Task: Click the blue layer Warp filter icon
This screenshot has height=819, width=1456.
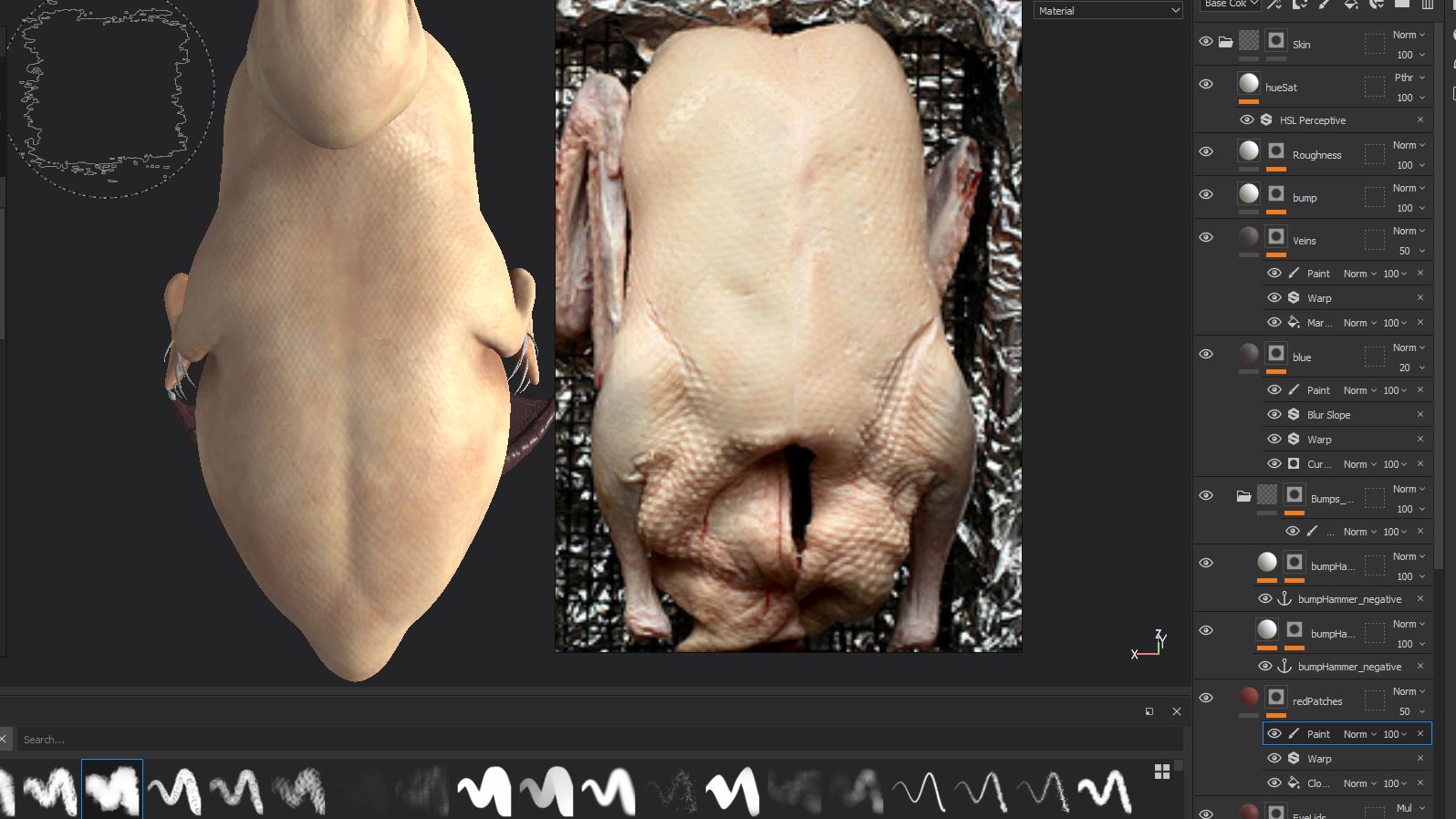Action: tap(1294, 439)
